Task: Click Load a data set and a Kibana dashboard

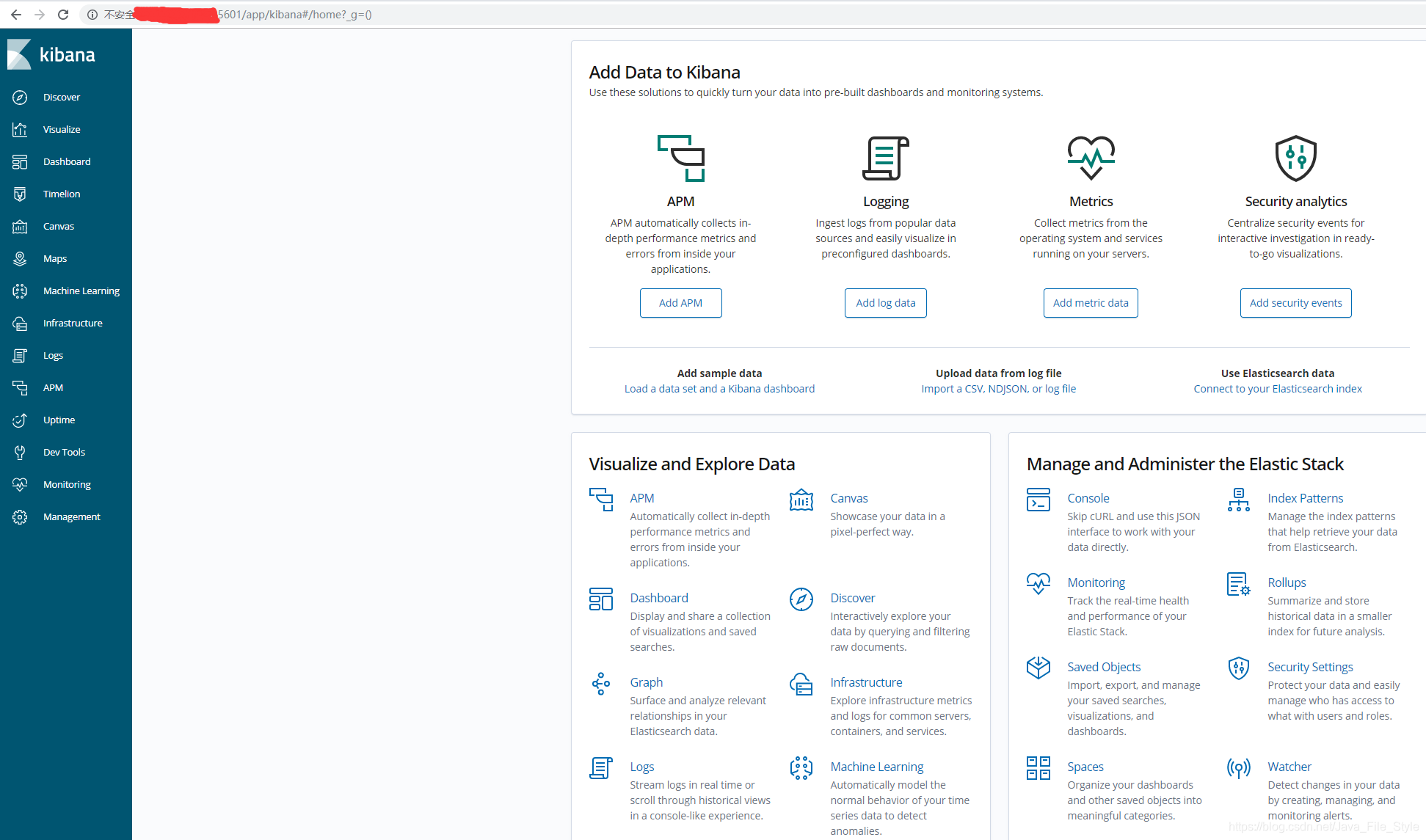Action: (x=719, y=389)
